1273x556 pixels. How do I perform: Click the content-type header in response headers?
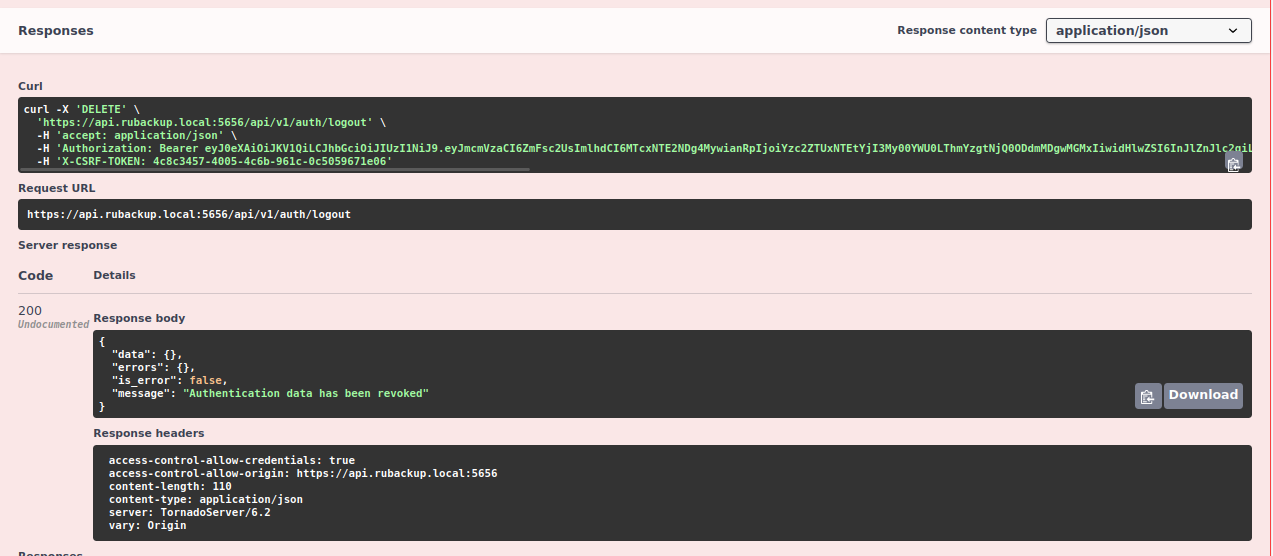point(205,499)
